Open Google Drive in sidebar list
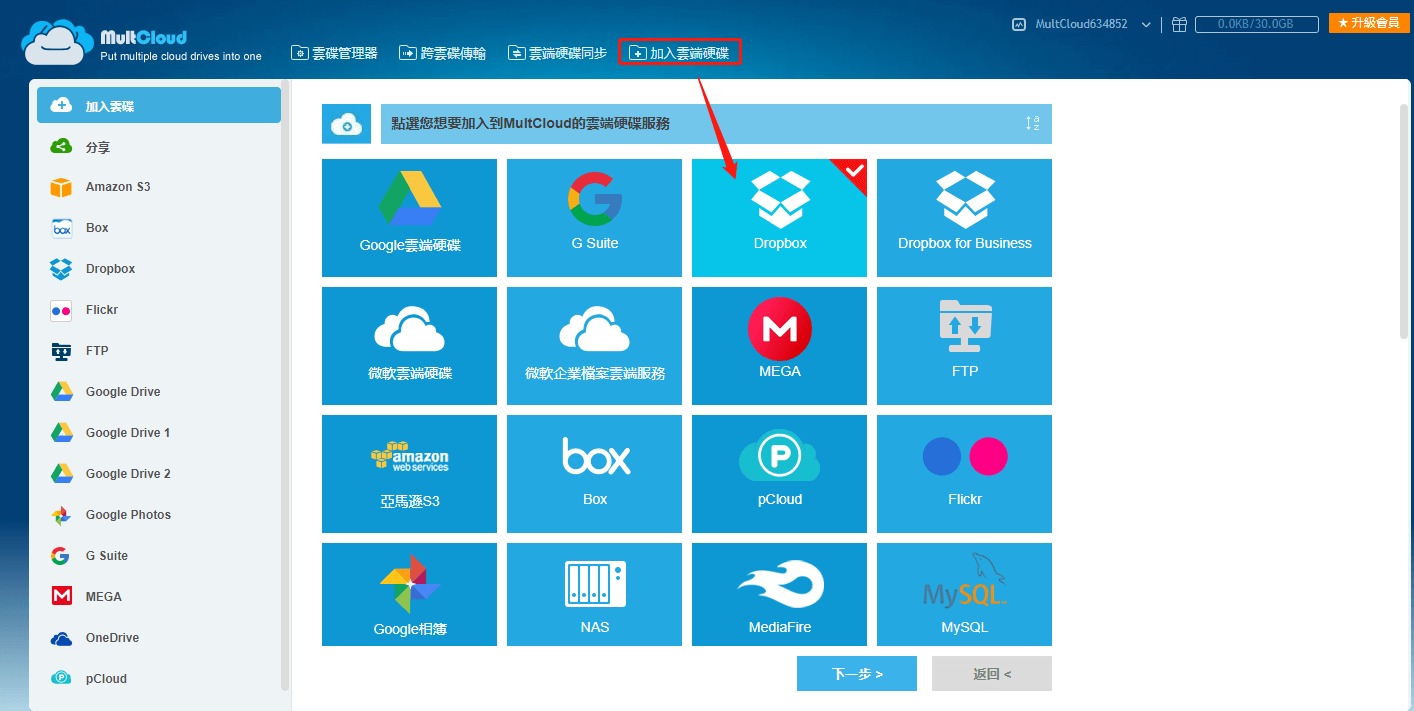This screenshot has height=711, width=1414. point(159,392)
